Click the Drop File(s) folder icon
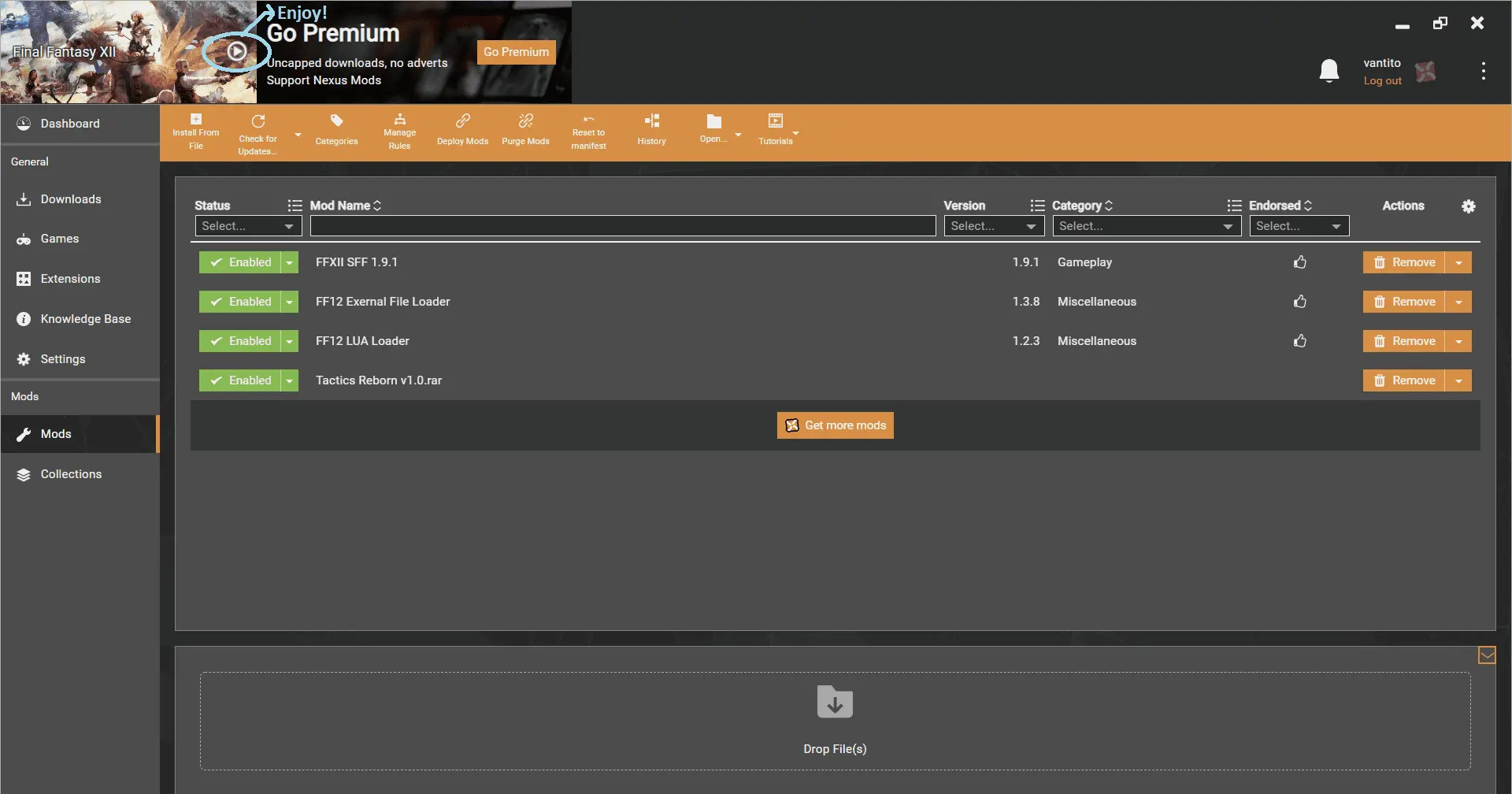The width and height of the screenshot is (1512, 794). (835, 702)
